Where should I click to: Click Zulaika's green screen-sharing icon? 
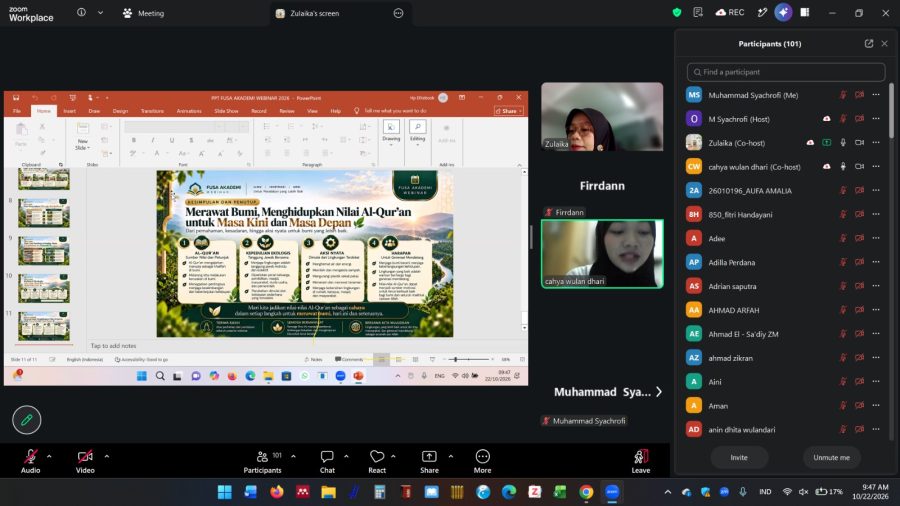pos(827,143)
